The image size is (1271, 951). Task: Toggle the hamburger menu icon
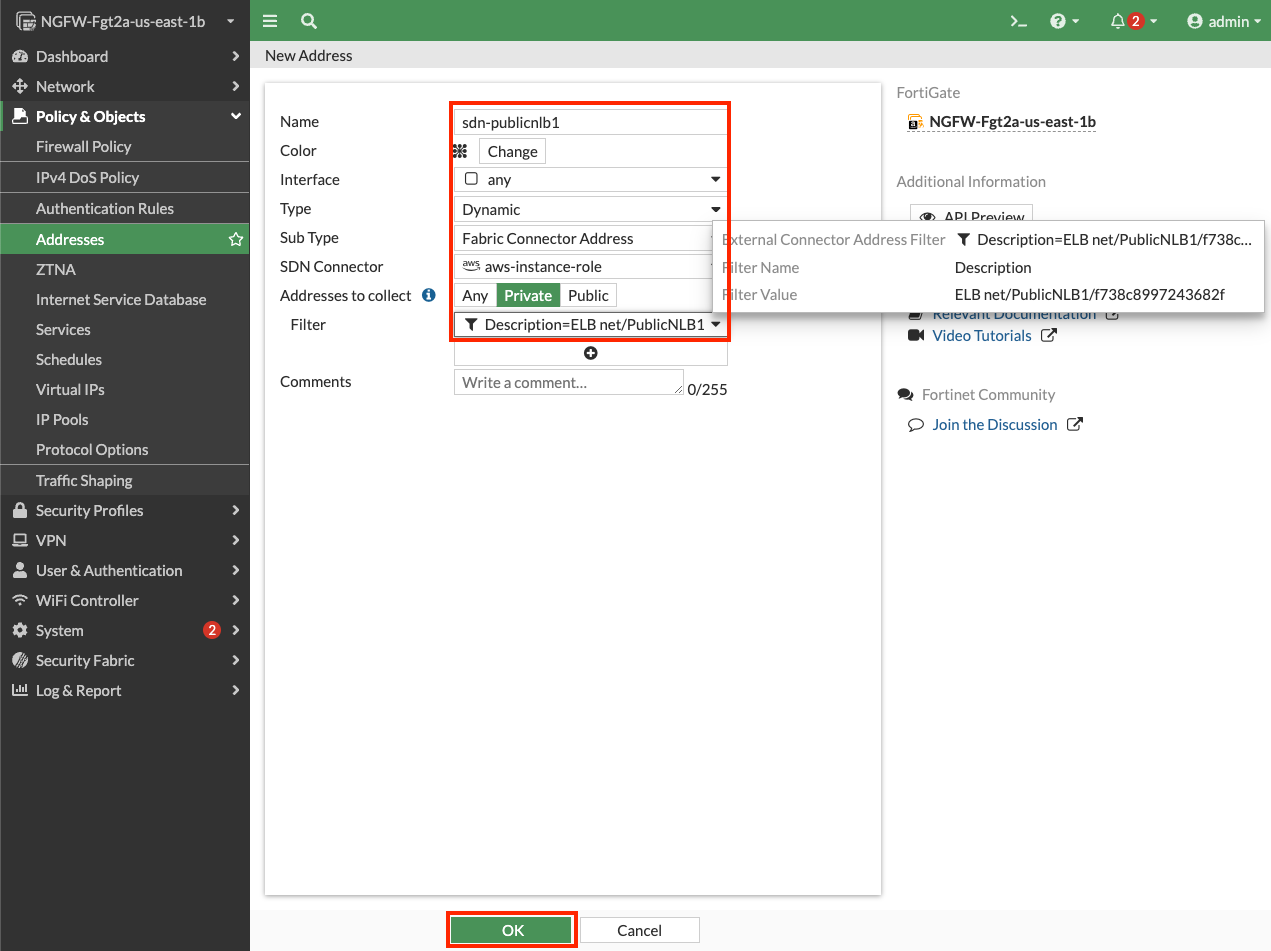[x=270, y=21]
